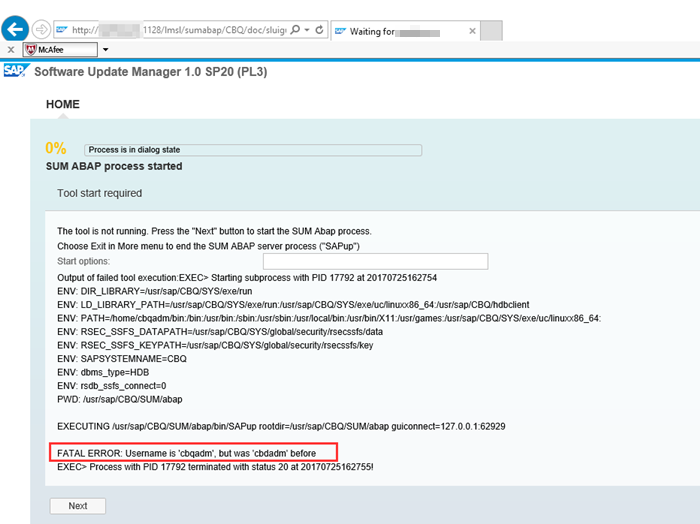Click the 'Process with PID 17792 terminated' line
This screenshot has width=700, height=524.
(215, 467)
